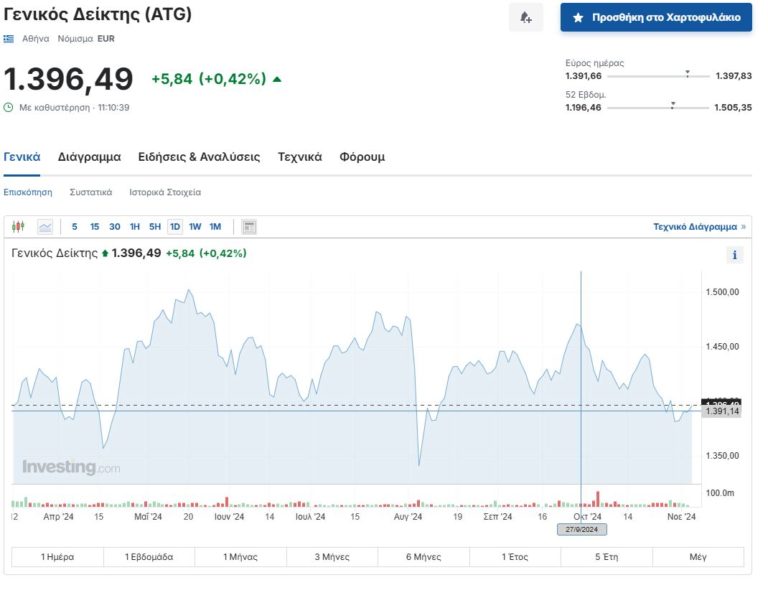Click the bell-plus create alert icon
Image resolution: width=768 pixels, height=603 pixels.
pos(526,18)
